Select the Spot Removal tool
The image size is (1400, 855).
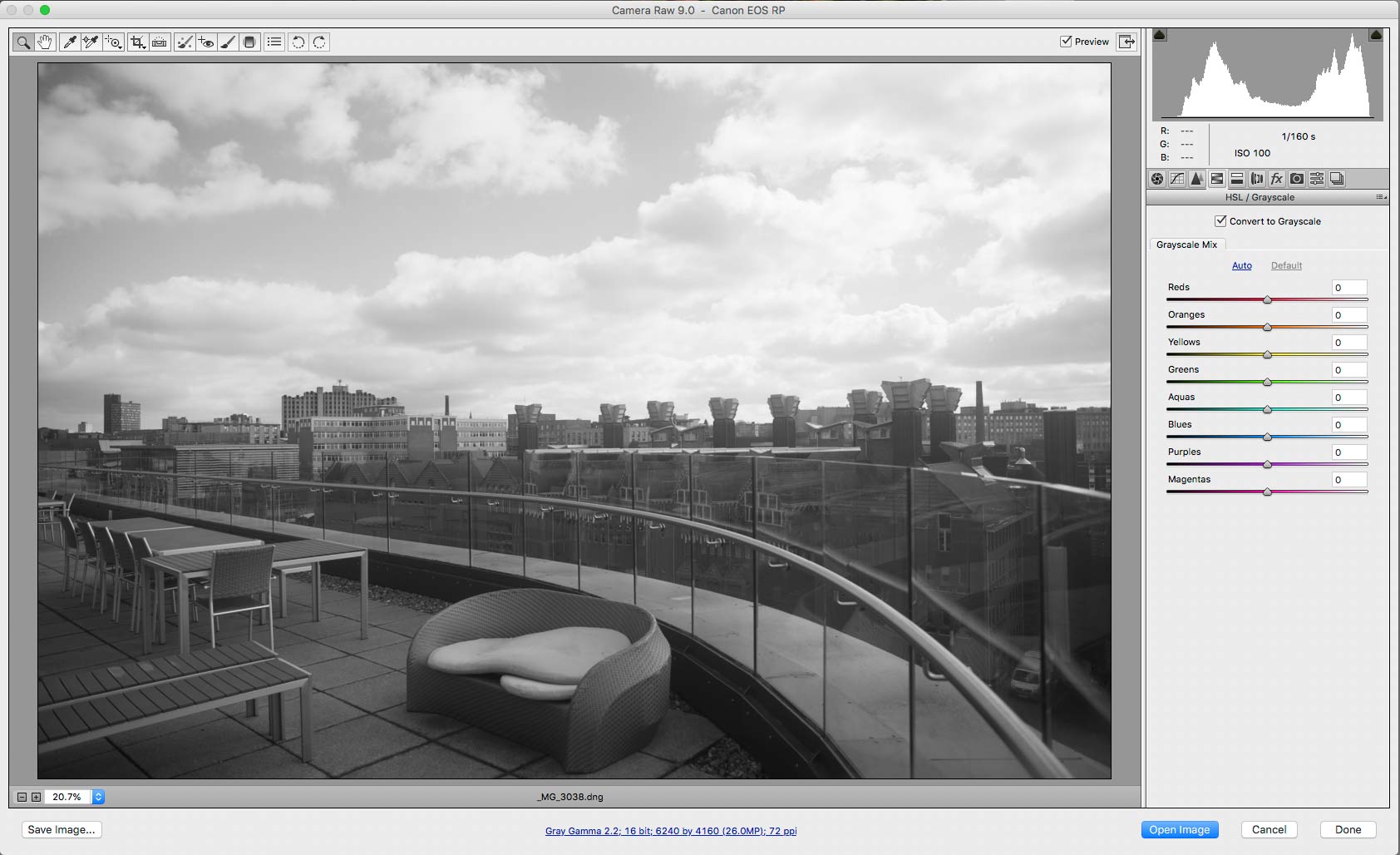[185, 42]
